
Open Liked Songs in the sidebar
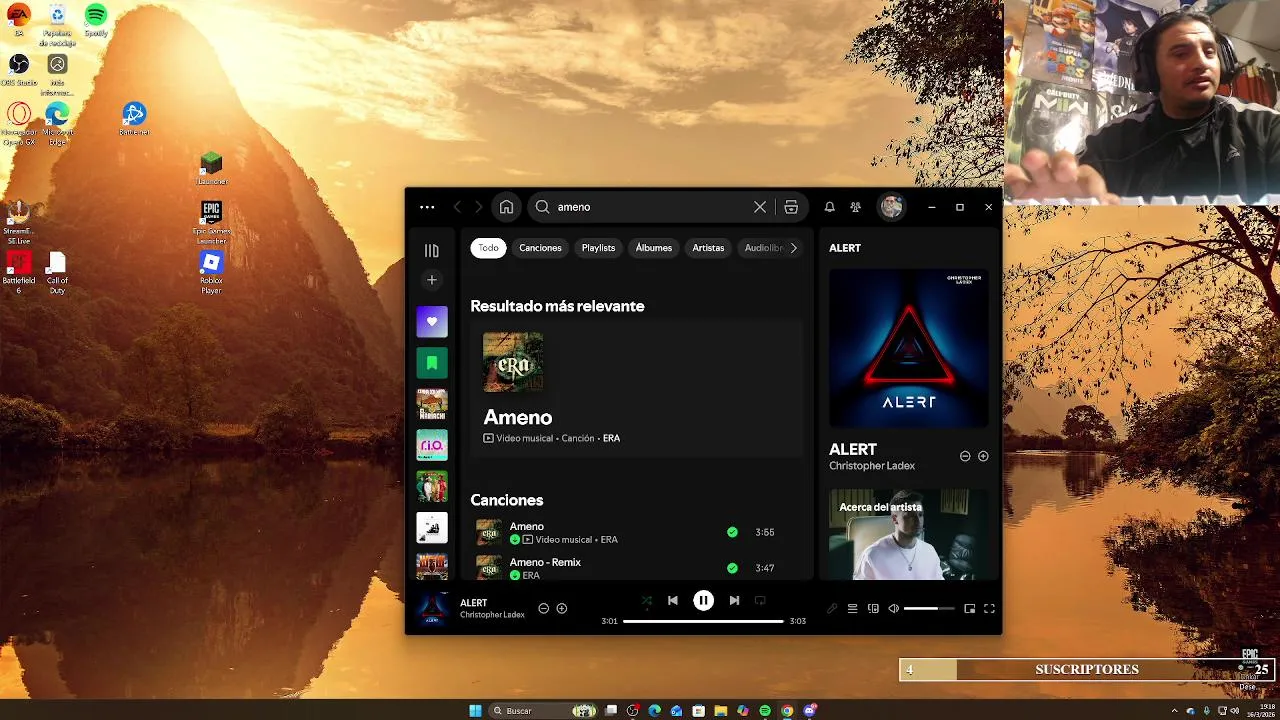[432, 321]
